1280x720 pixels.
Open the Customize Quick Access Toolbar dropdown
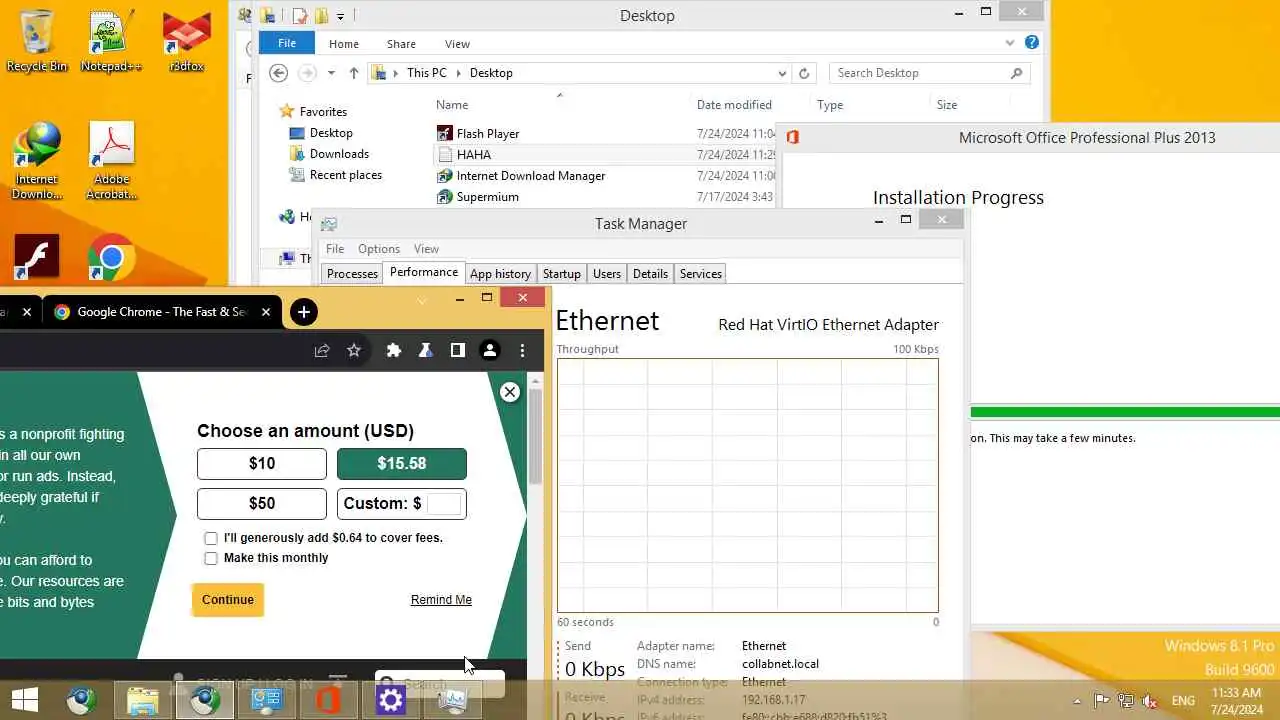pyautogui.click(x=341, y=16)
